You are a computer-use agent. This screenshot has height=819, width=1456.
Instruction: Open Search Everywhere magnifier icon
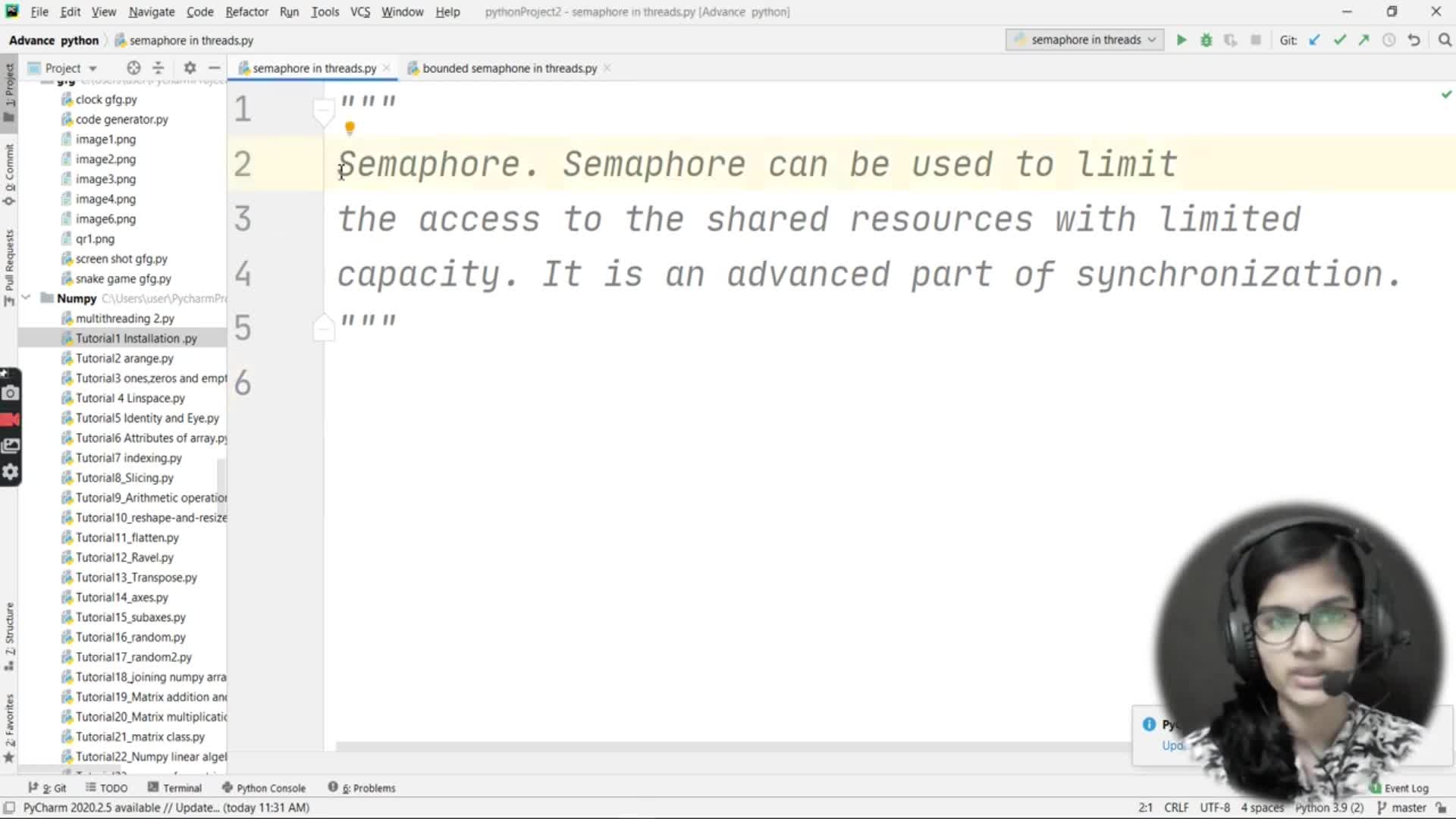click(1445, 40)
